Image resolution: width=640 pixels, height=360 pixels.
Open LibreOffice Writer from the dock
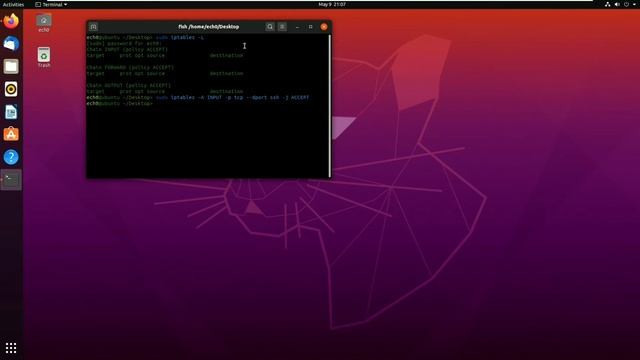tap(11, 112)
